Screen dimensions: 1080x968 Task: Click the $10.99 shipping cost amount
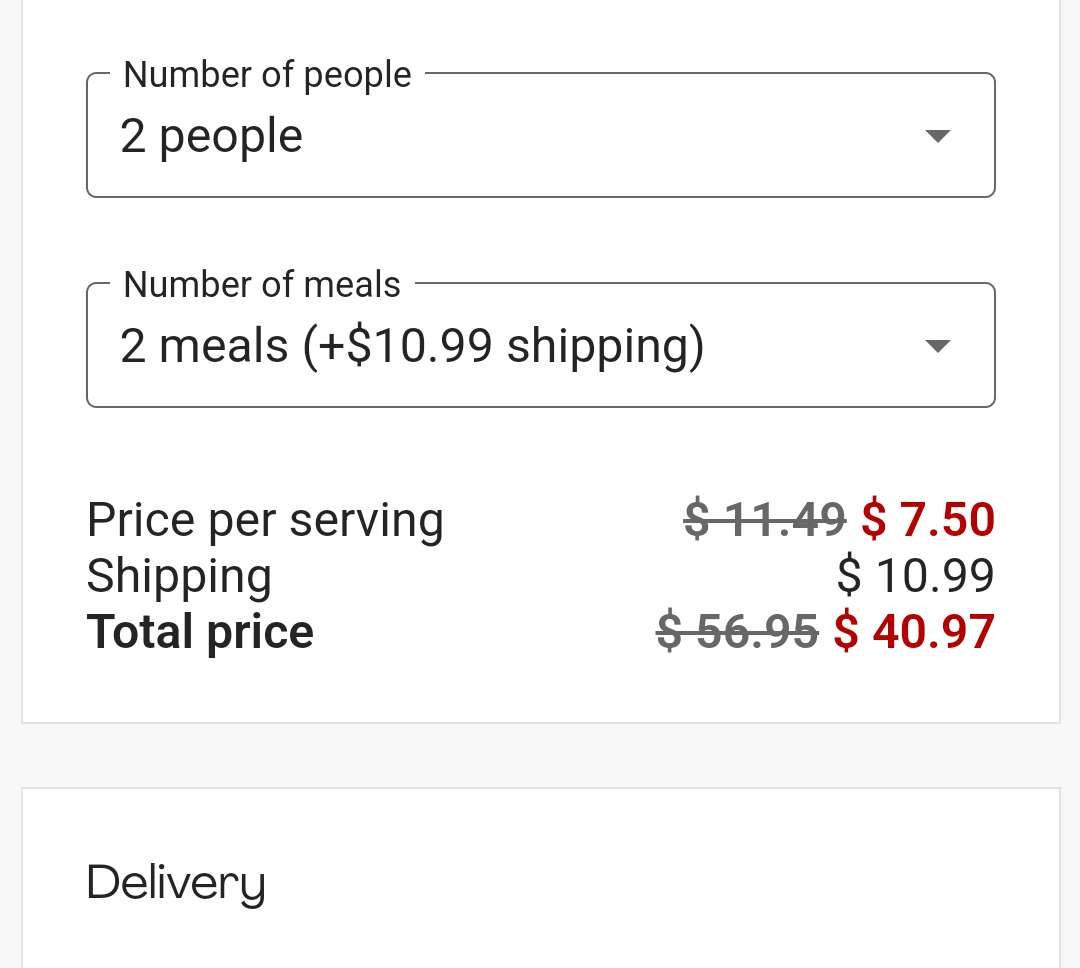click(x=915, y=576)
